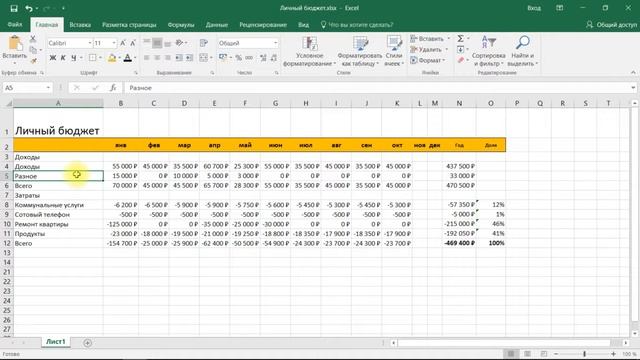Increase indent icon

189,58
